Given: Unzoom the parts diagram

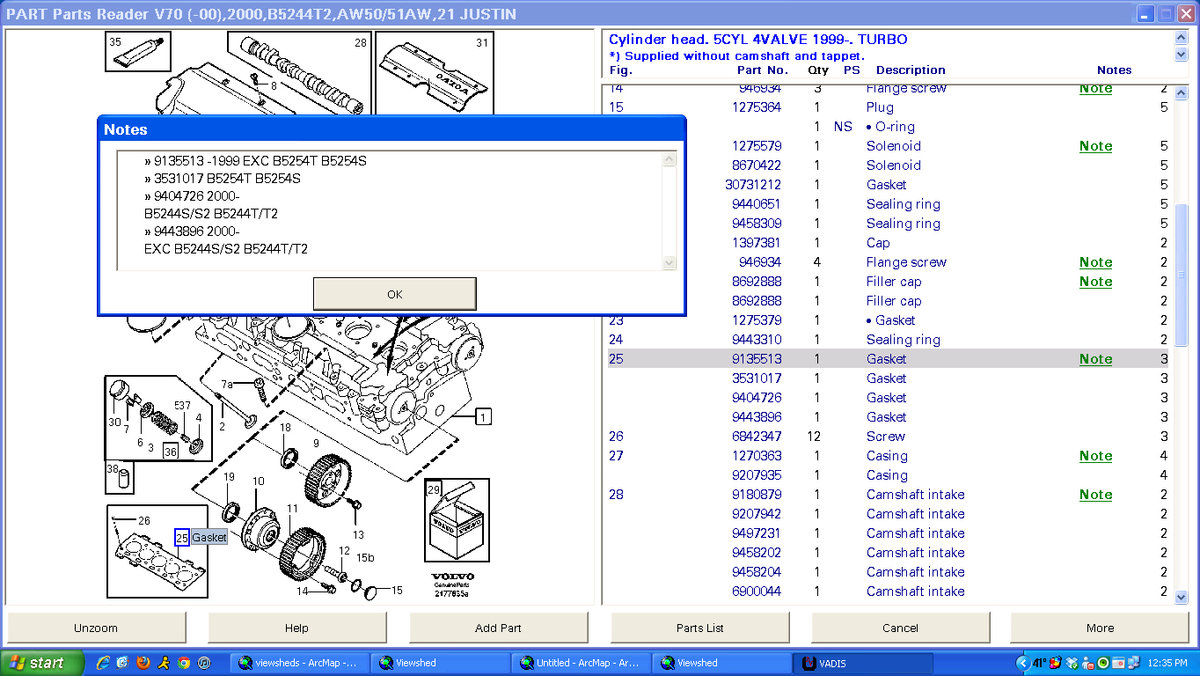Looking at the screenshot, I should point(96,627).
